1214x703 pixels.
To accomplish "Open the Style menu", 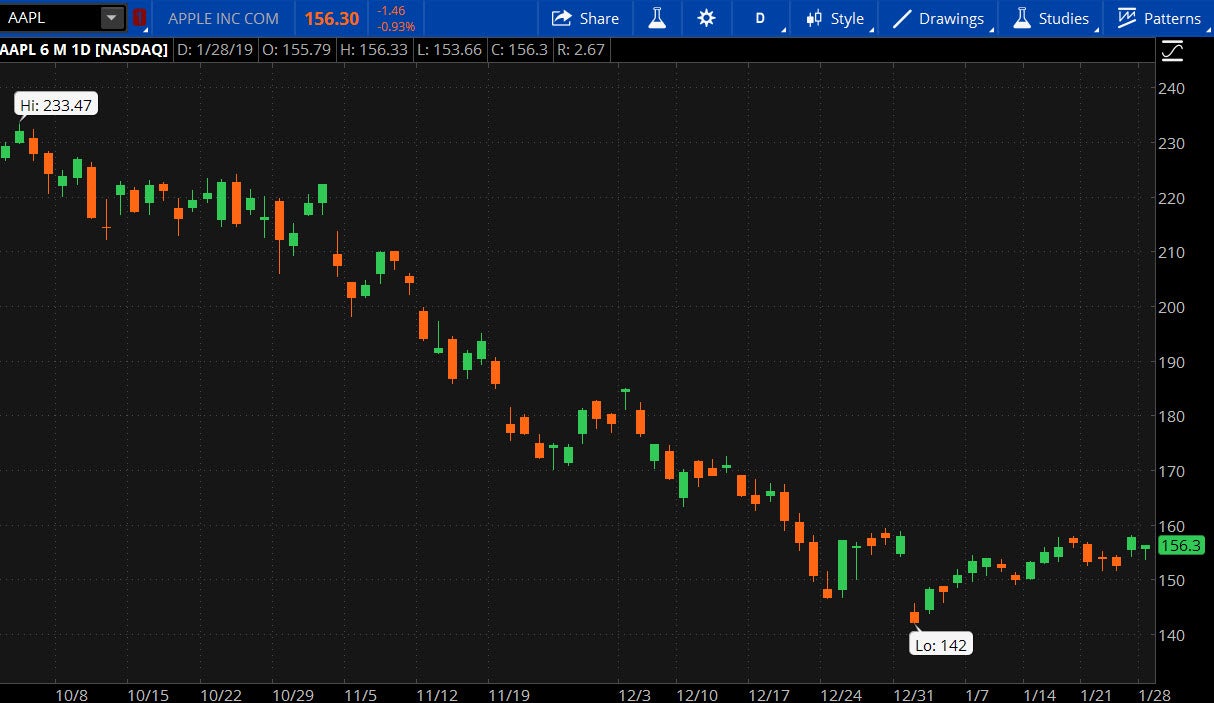I will 834,18.
